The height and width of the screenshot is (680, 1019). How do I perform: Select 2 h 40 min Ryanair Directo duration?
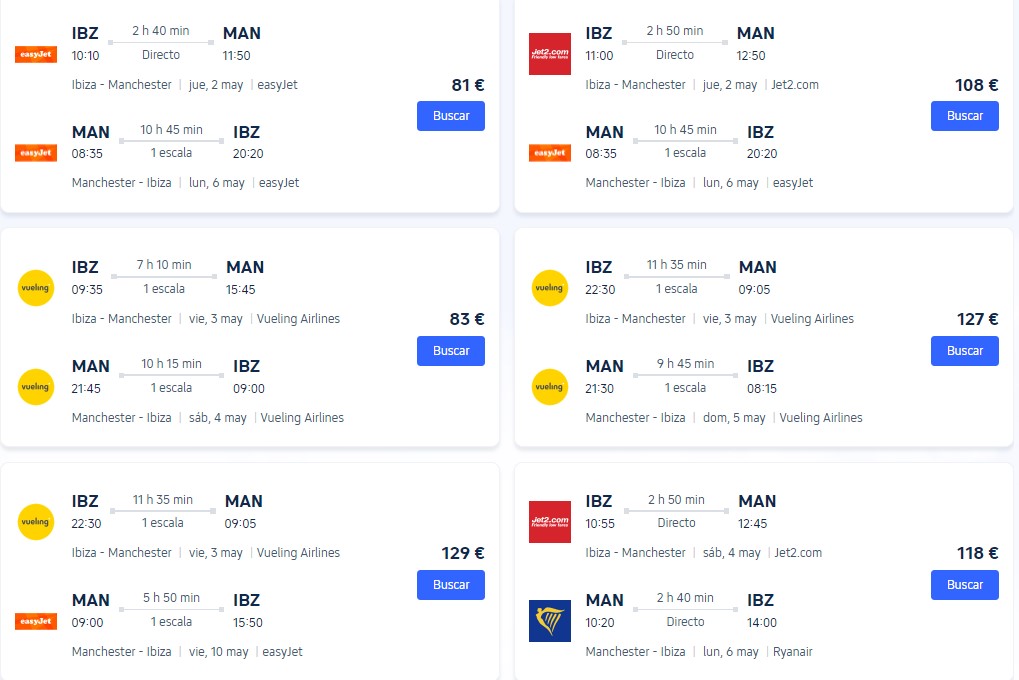(685, 598)
